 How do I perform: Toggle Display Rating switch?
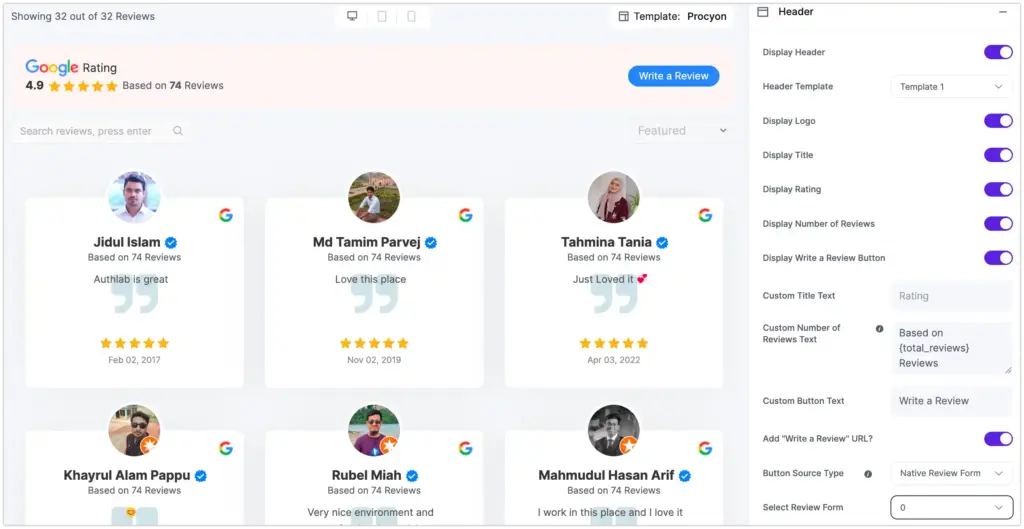click(x=998, y=189)
